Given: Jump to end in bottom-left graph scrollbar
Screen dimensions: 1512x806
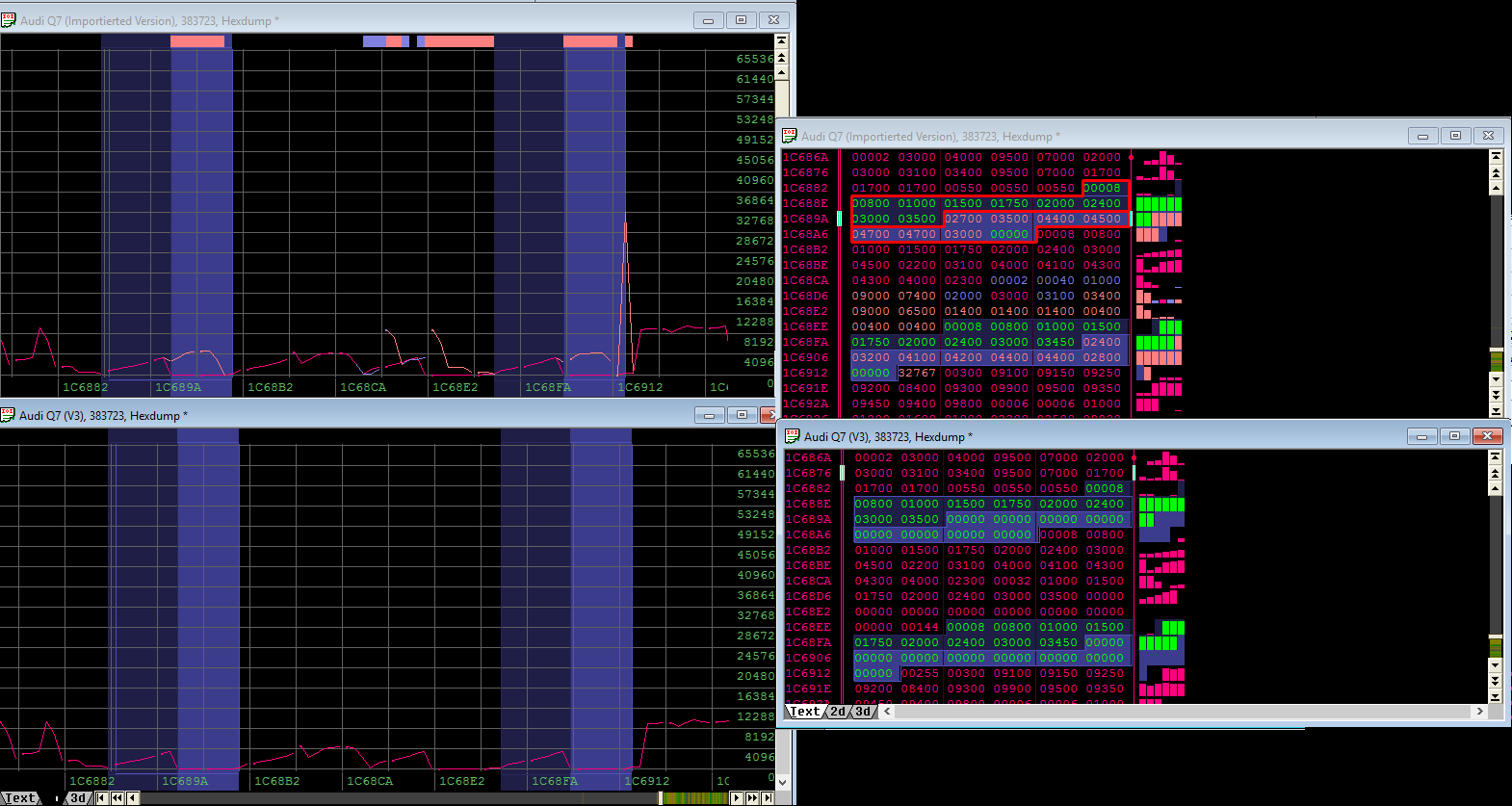Looking at the screenshot, I should 768,797.
